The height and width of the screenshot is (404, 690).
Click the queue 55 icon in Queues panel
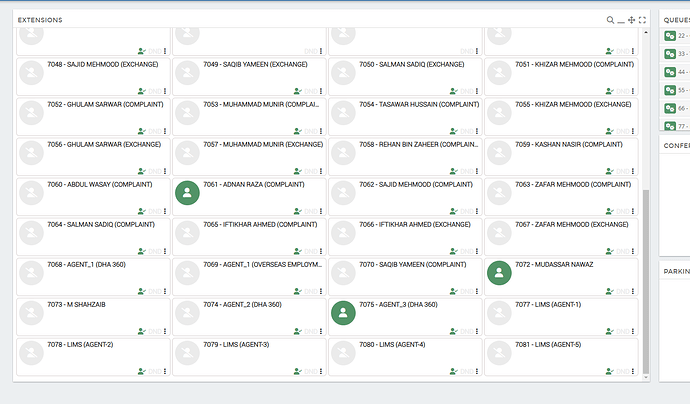pyautogui.click(x=670, y=90)
